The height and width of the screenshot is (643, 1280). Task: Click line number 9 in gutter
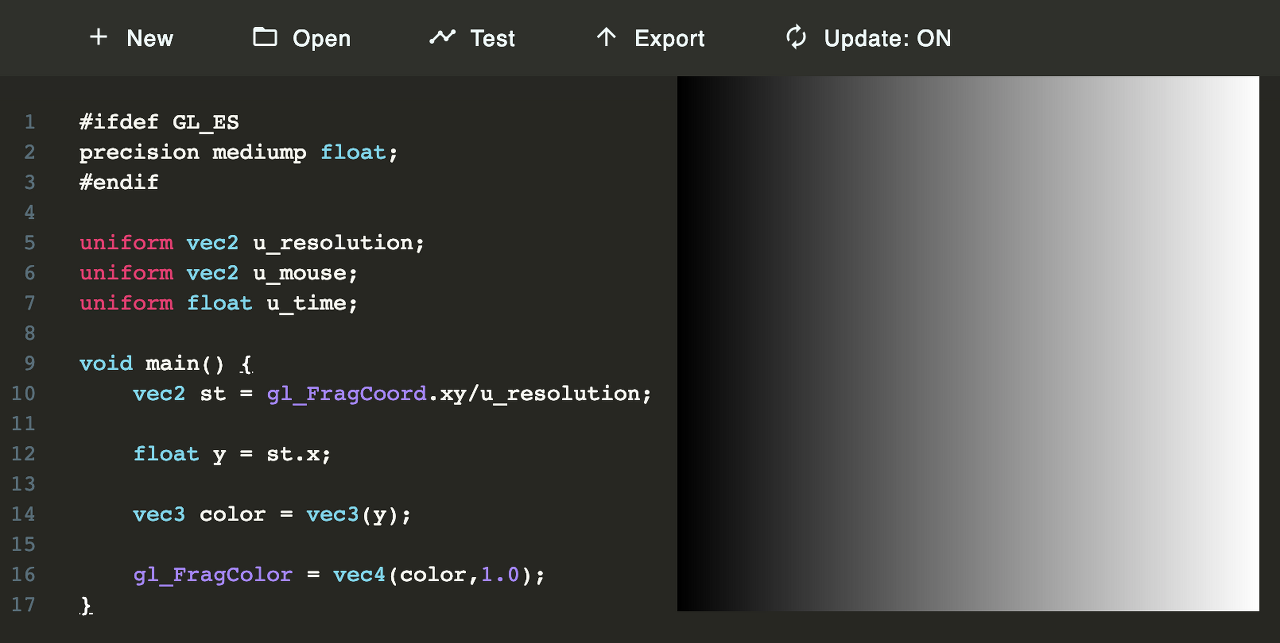click(x=28, y=363)
